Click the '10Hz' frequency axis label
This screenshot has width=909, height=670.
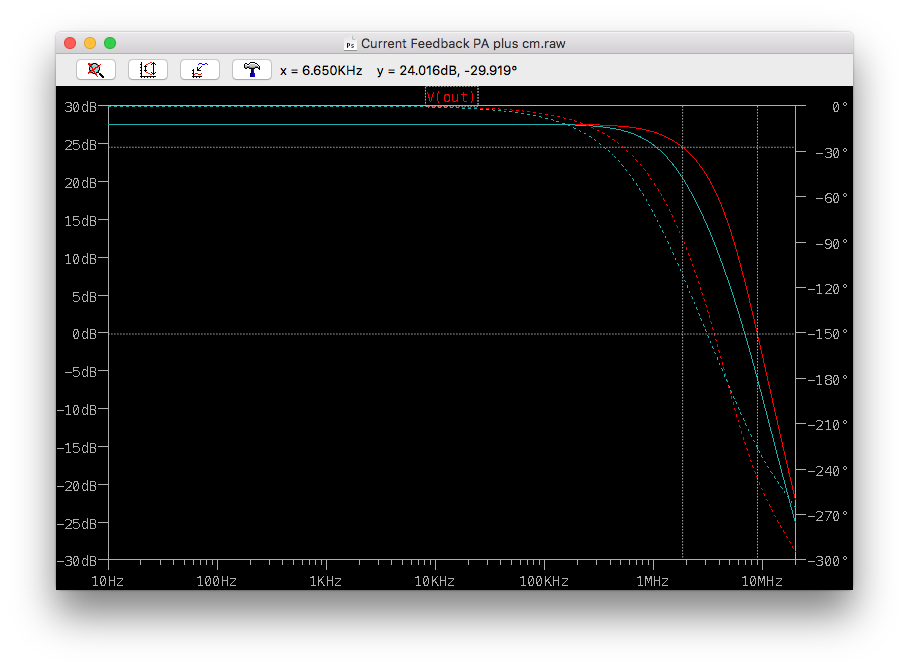[x=108, y=581]
